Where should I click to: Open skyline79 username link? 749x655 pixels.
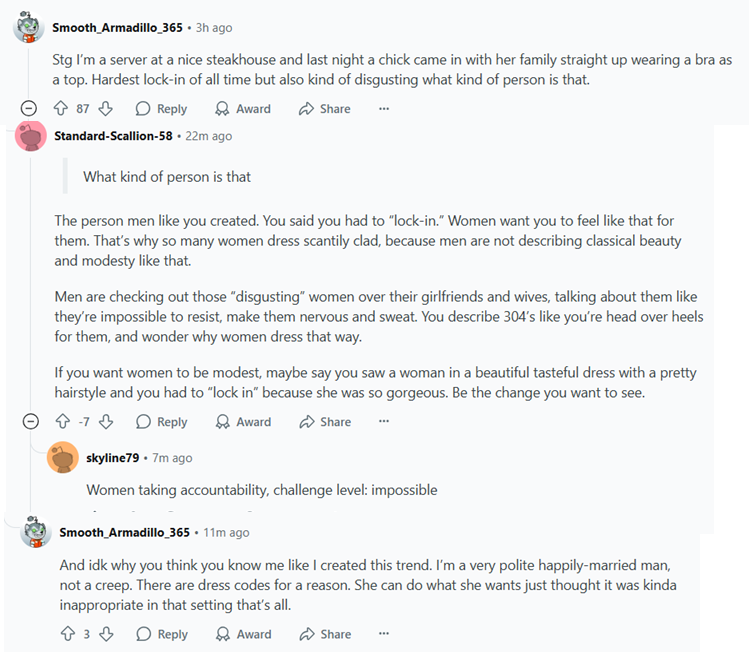point(112,458)
